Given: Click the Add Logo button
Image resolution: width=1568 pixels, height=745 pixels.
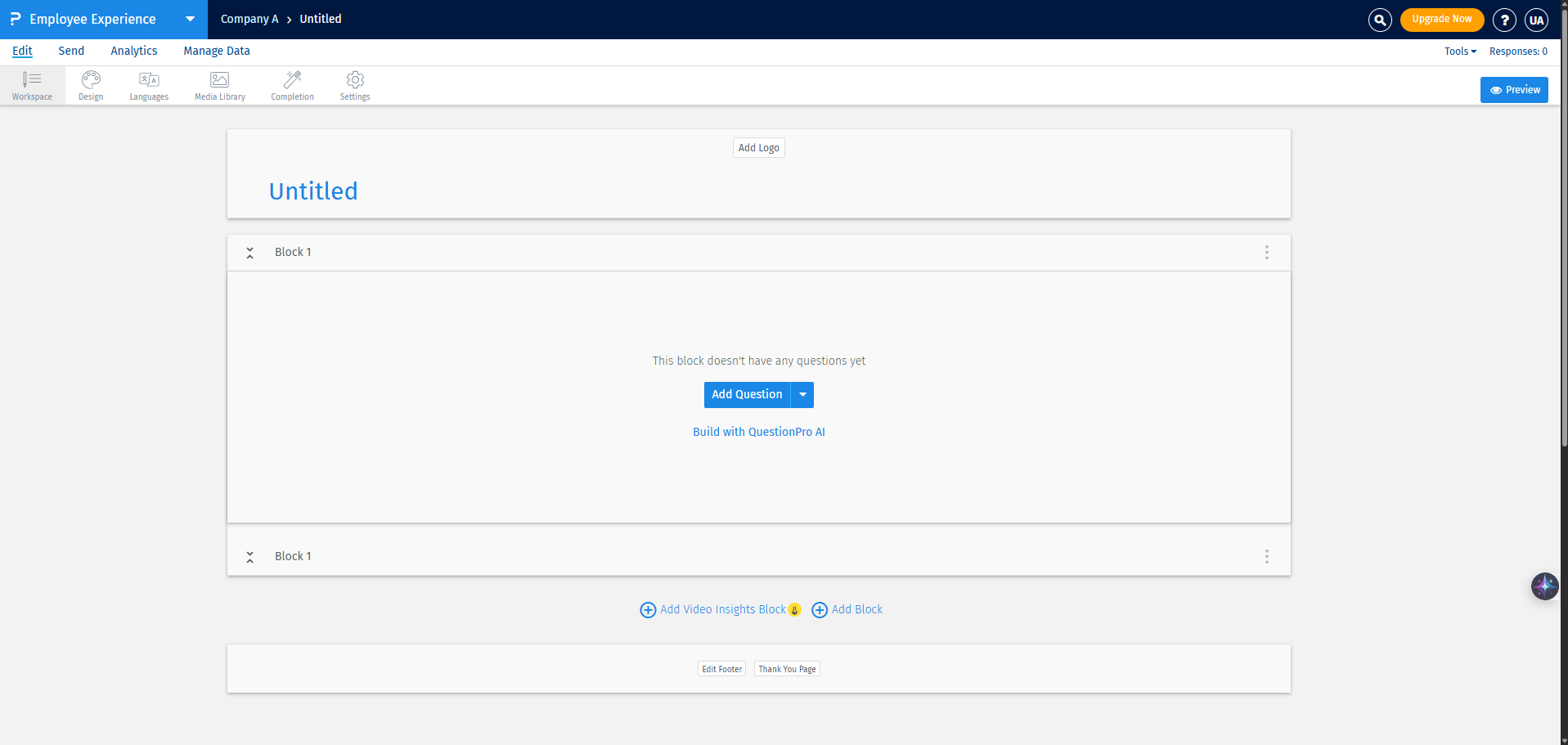Looking at the screenshot, I should pyautogui.click(x=758, y=147).
